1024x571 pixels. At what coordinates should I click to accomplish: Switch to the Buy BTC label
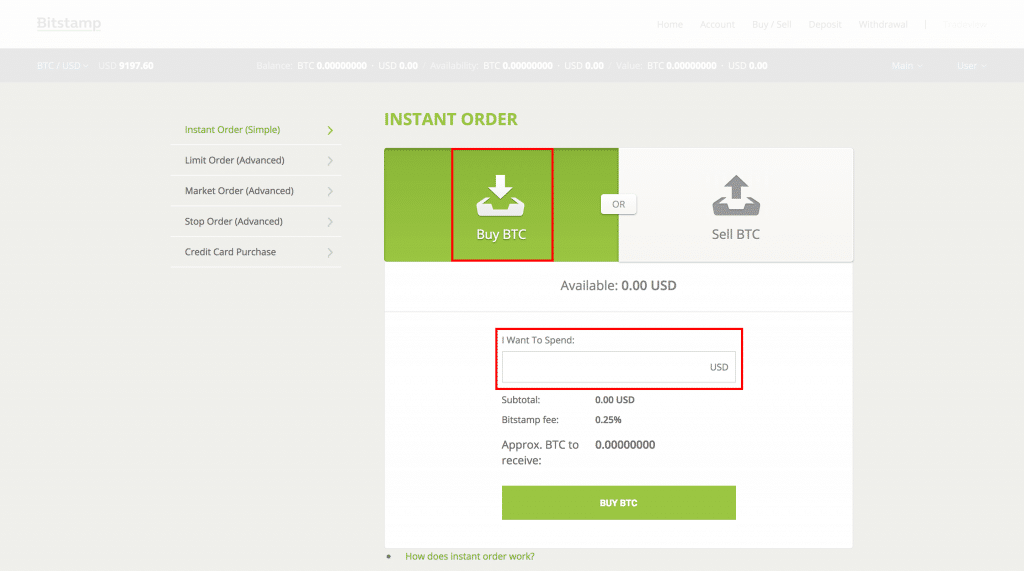[x=501, y=234]
